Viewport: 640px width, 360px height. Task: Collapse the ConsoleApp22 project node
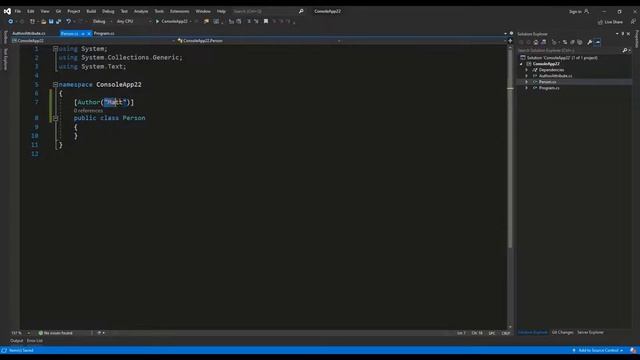pyautogui.click(x=521, y=64)
